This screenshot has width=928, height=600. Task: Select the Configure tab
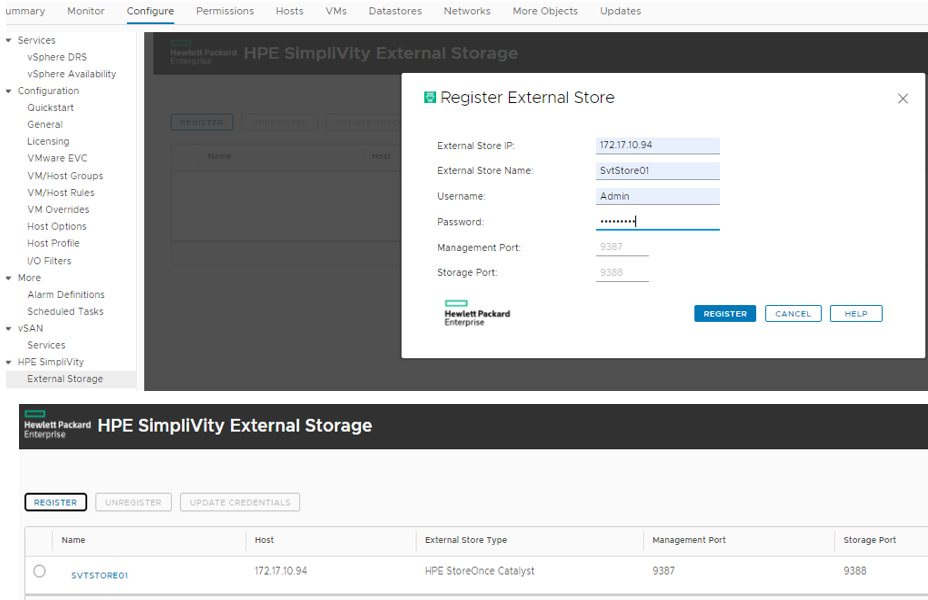point(150,11)
